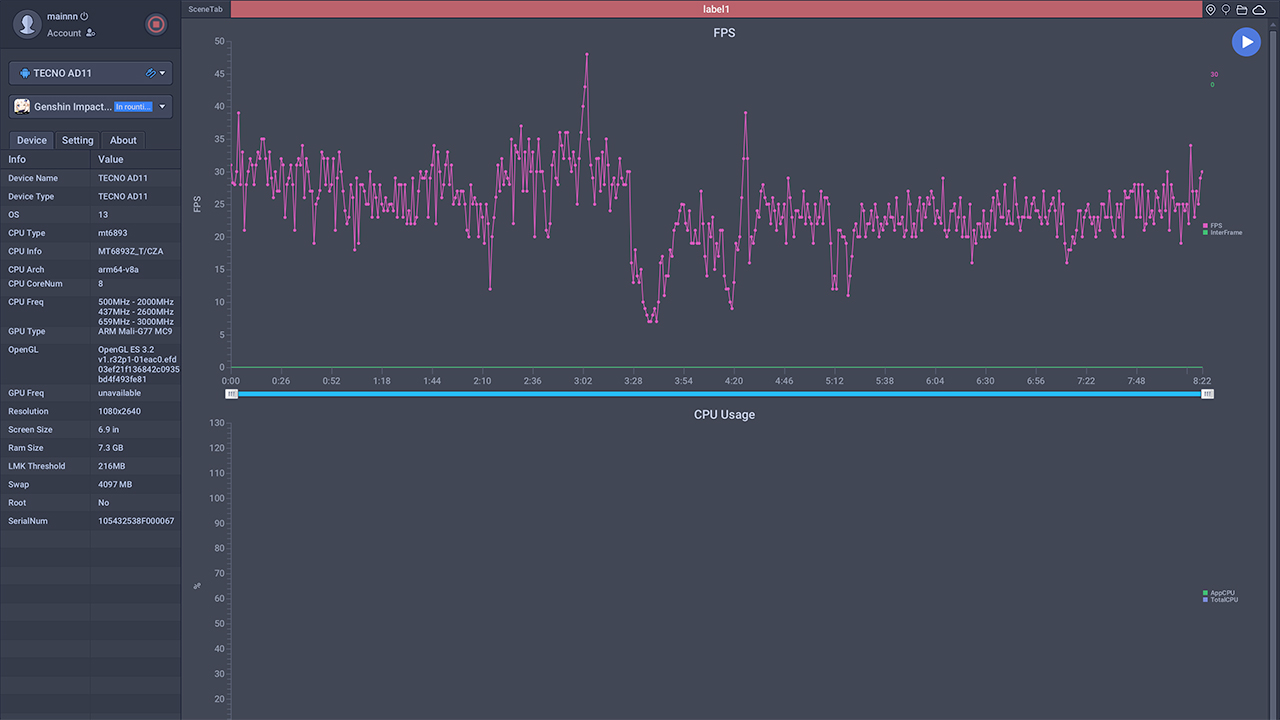Click the SceneTab button
This screenshot has width=1280, height=720.
pos(205,9)
